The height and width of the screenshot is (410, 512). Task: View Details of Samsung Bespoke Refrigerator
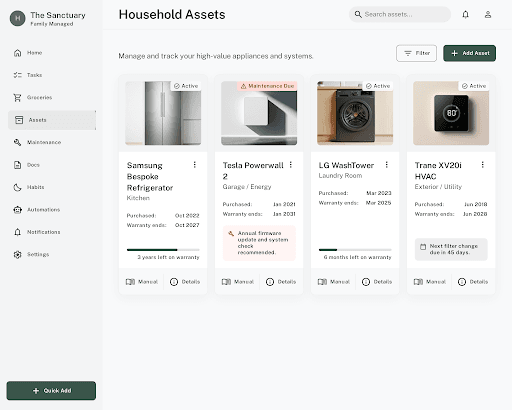(x=185, y=282)
